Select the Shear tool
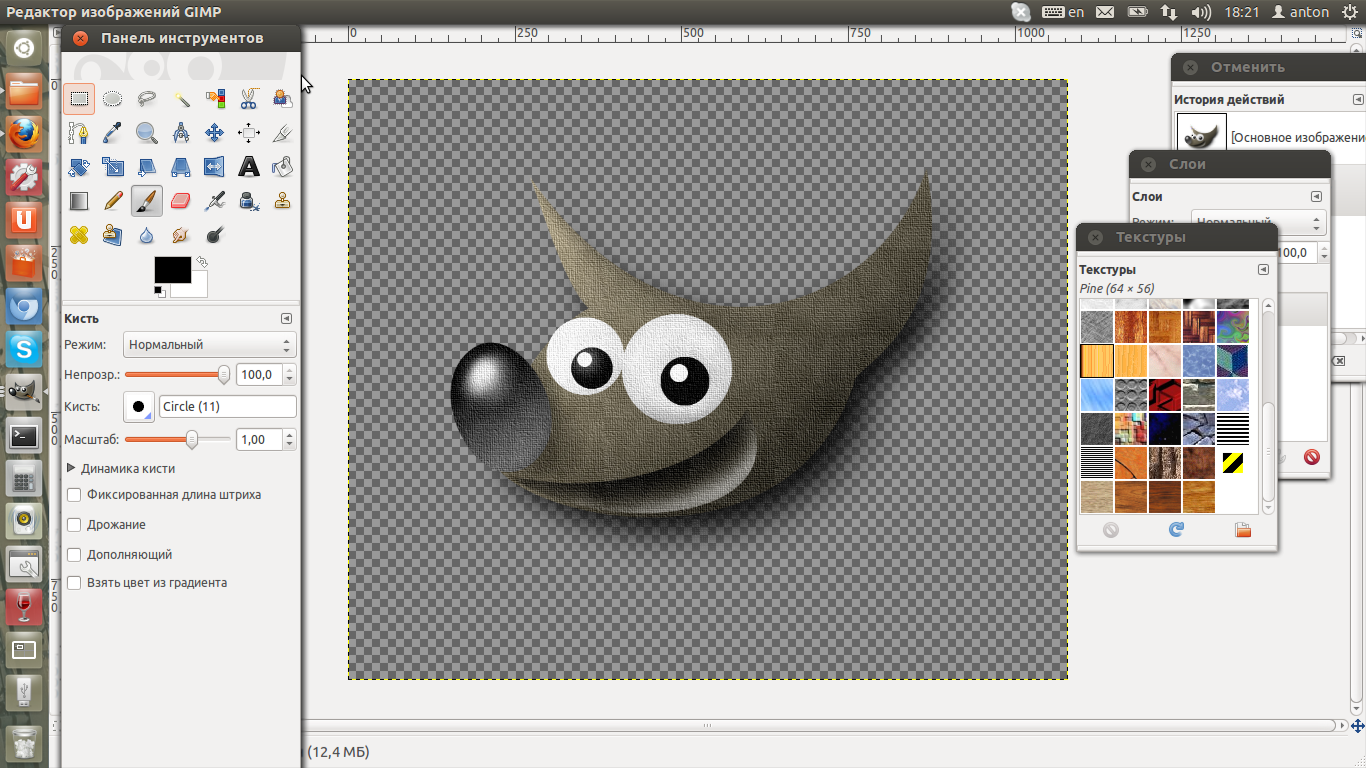1366x768 pixels. (x=147, y=167)
